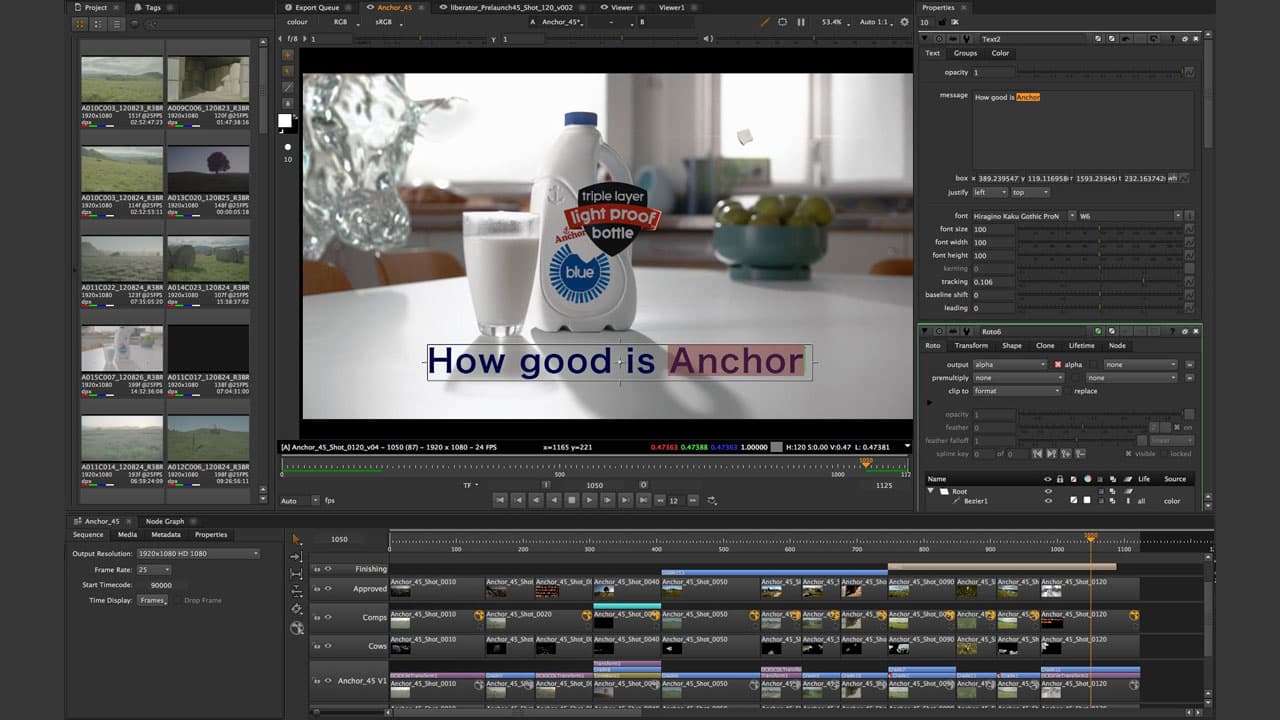Toggle the visible checkbox in Roto6
The width and height of the screenshot is (1280, 720).
click(x=1128, y=453)
